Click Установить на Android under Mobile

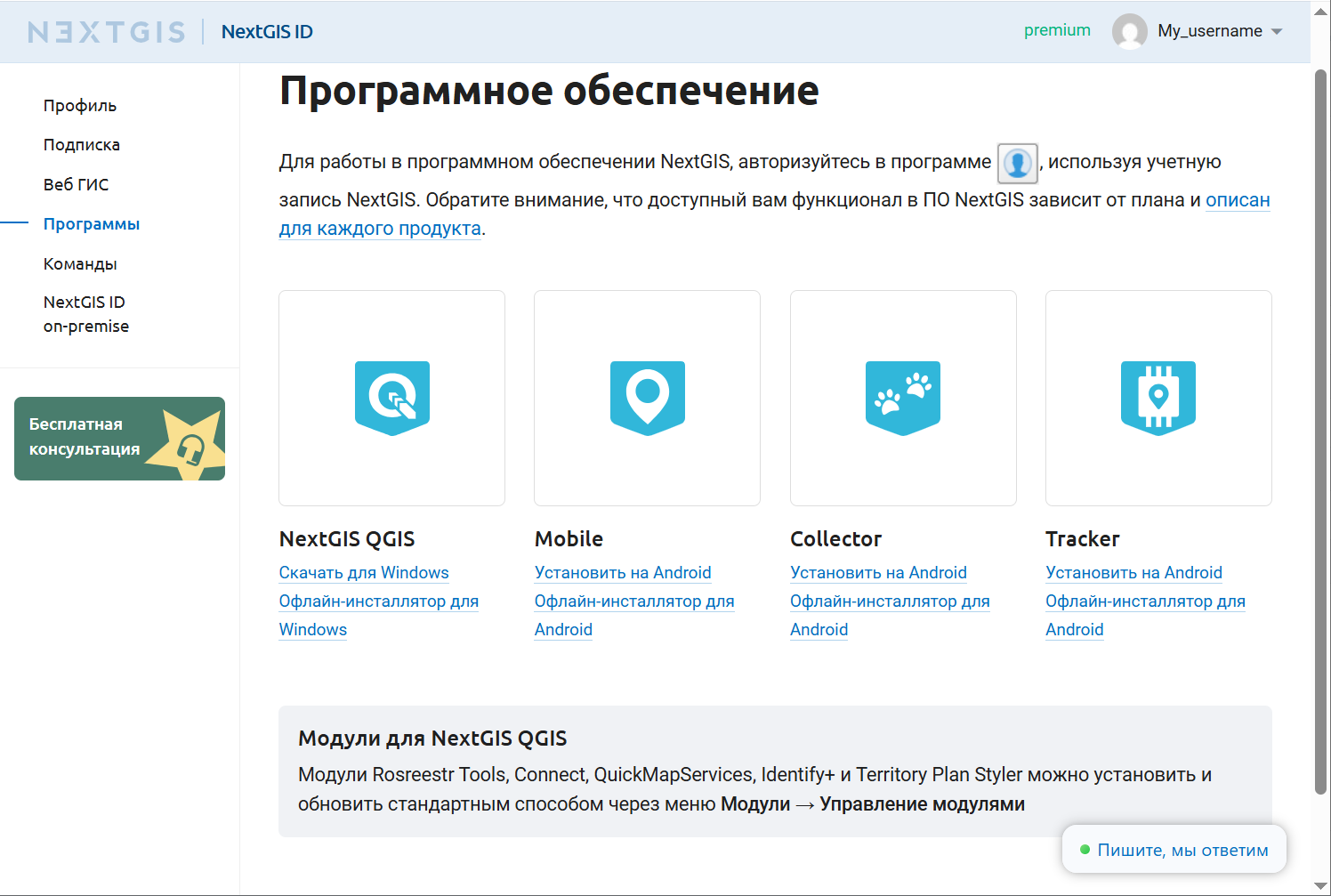[x=623, y=573]
